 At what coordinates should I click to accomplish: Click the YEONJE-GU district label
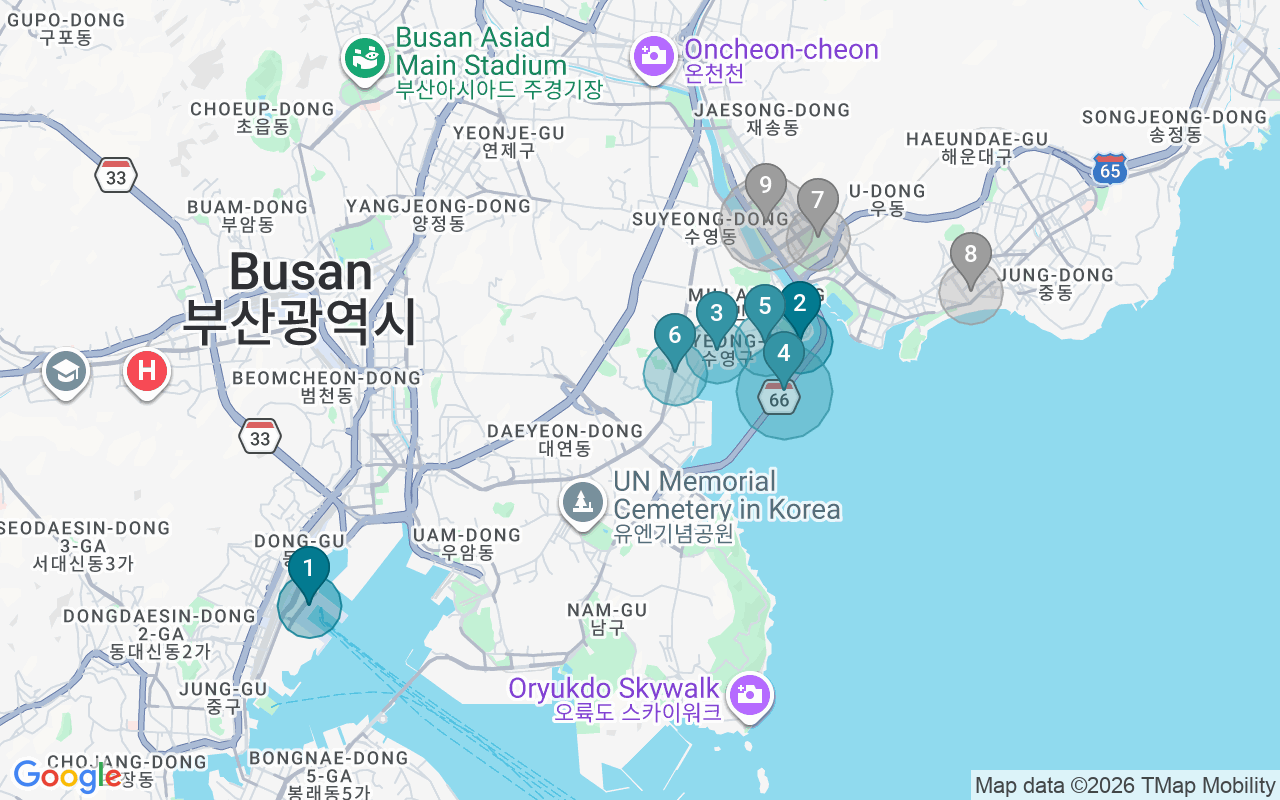pos(509,142)
